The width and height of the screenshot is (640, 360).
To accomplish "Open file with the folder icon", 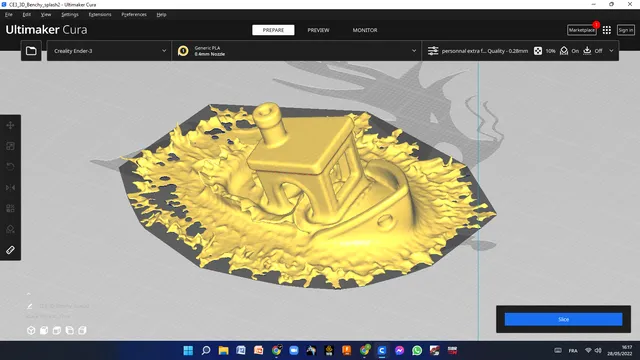I will 31,51.
